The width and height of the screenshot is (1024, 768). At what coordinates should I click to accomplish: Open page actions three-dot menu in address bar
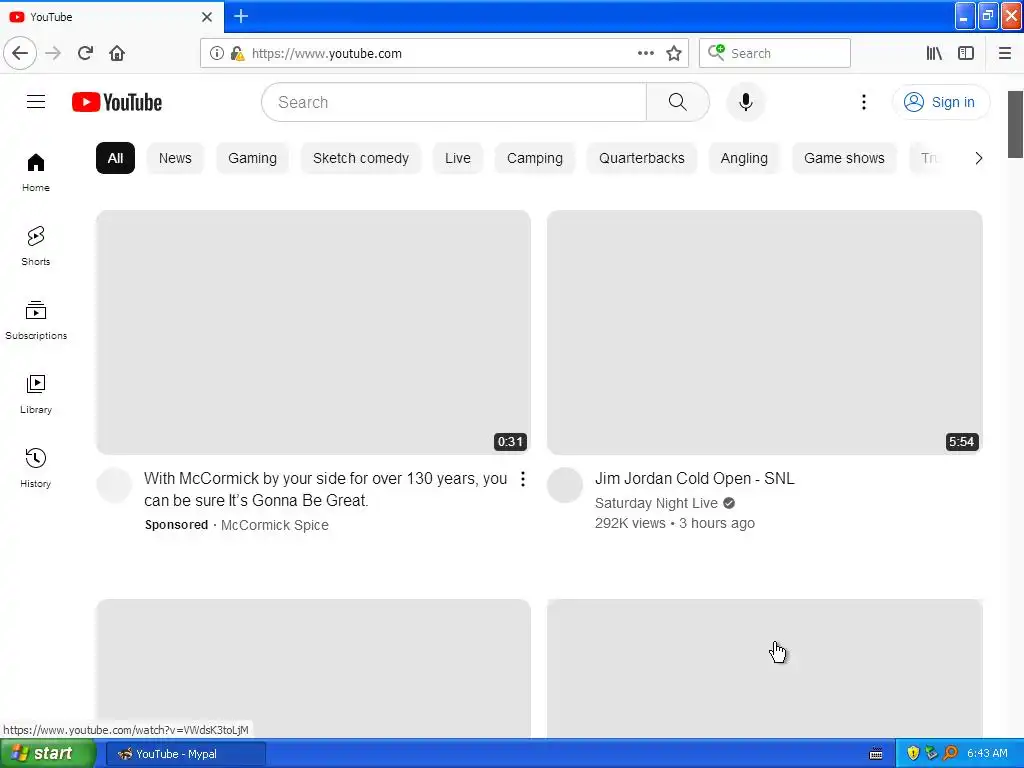645,53
